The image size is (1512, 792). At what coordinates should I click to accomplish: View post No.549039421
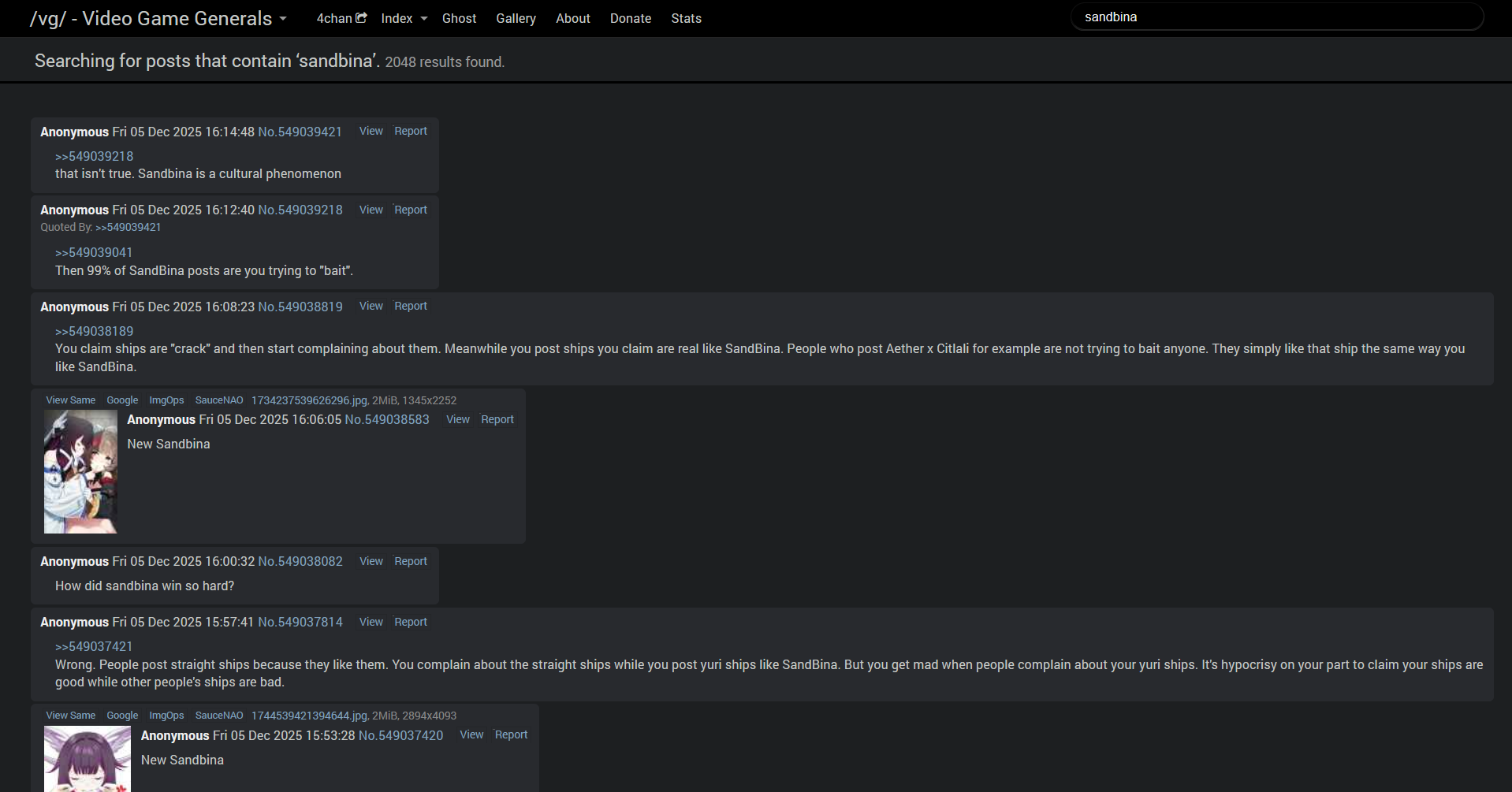click(x=371, y=131)
